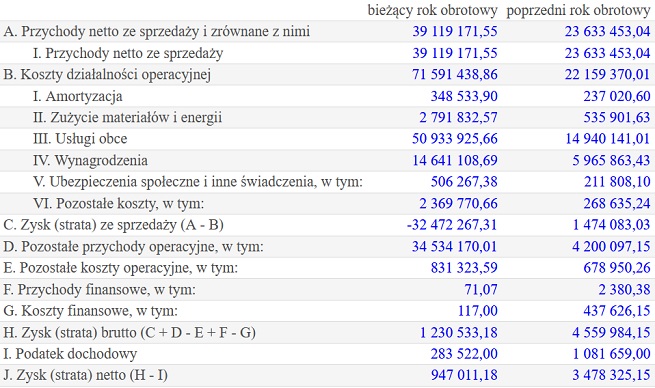The height and width of the screenshot is (388, 655).
Task: Click the 'I. Podatek dochodowy' row label
Action: click(70, 354)
